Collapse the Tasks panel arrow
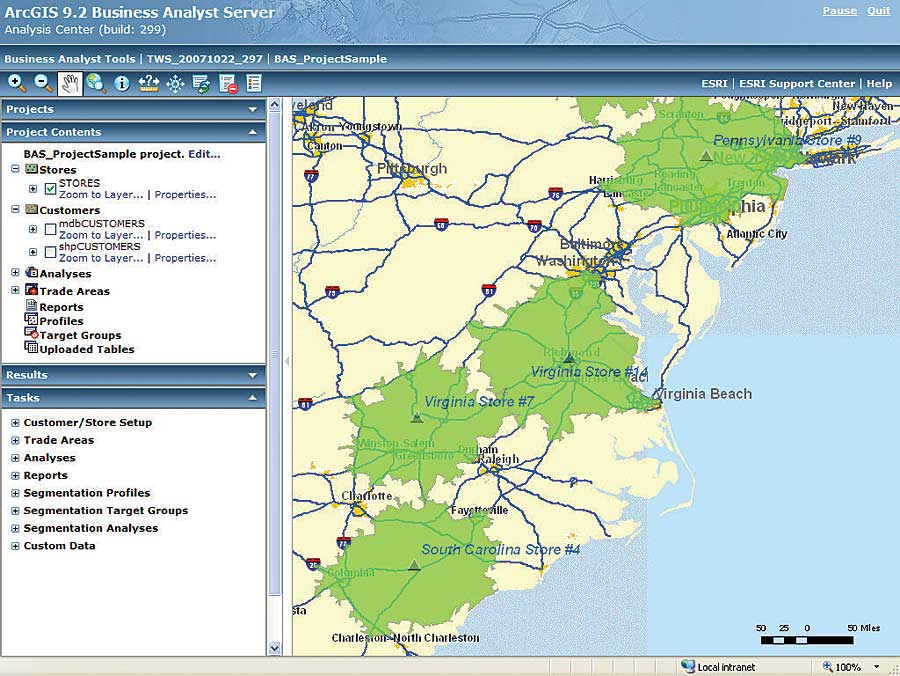This screenshot has width=900, height=676. (253, 398)
